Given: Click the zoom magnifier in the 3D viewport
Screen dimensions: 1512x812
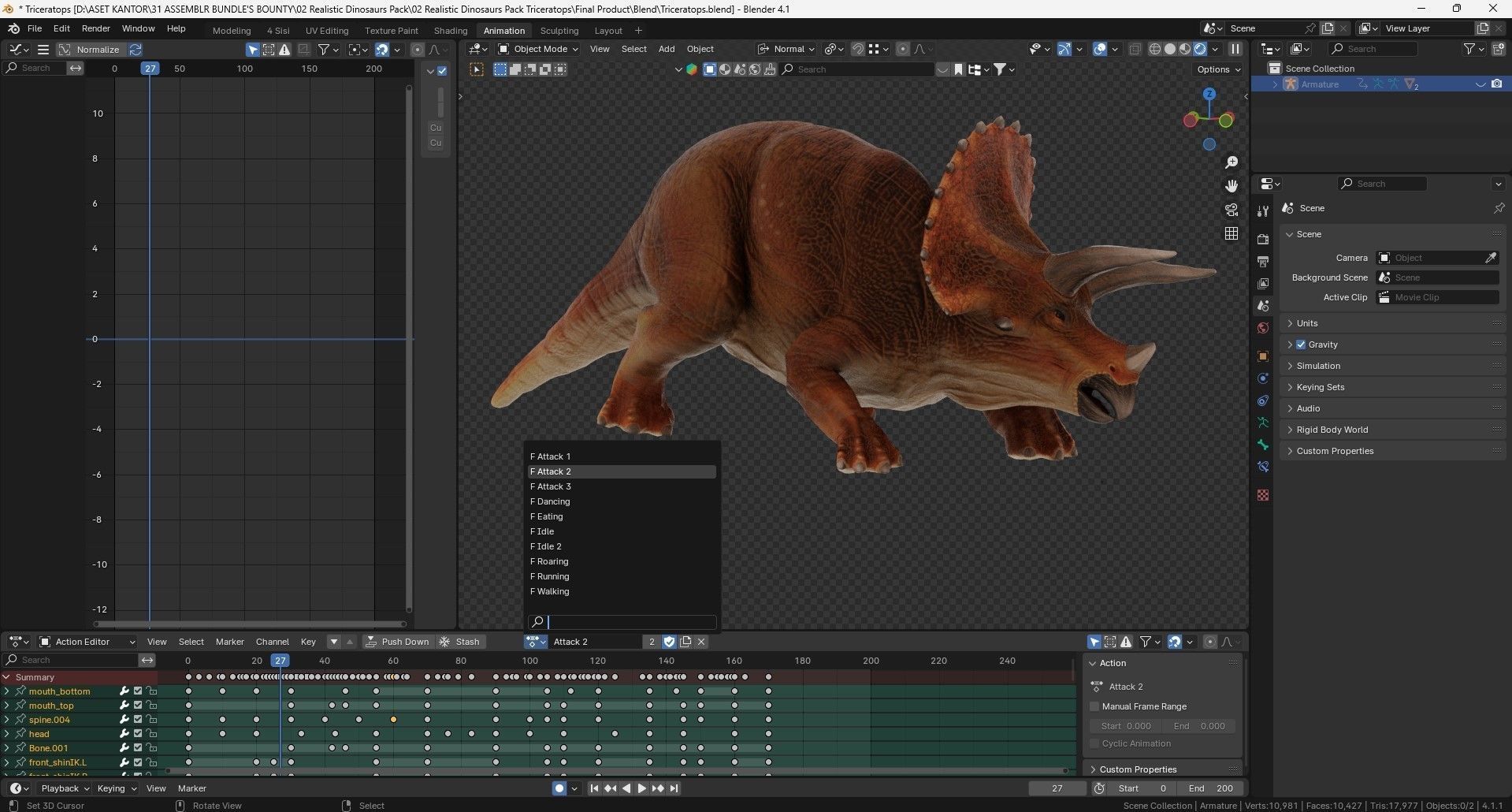Looking at the screenshot, I should coord(1232,162).
